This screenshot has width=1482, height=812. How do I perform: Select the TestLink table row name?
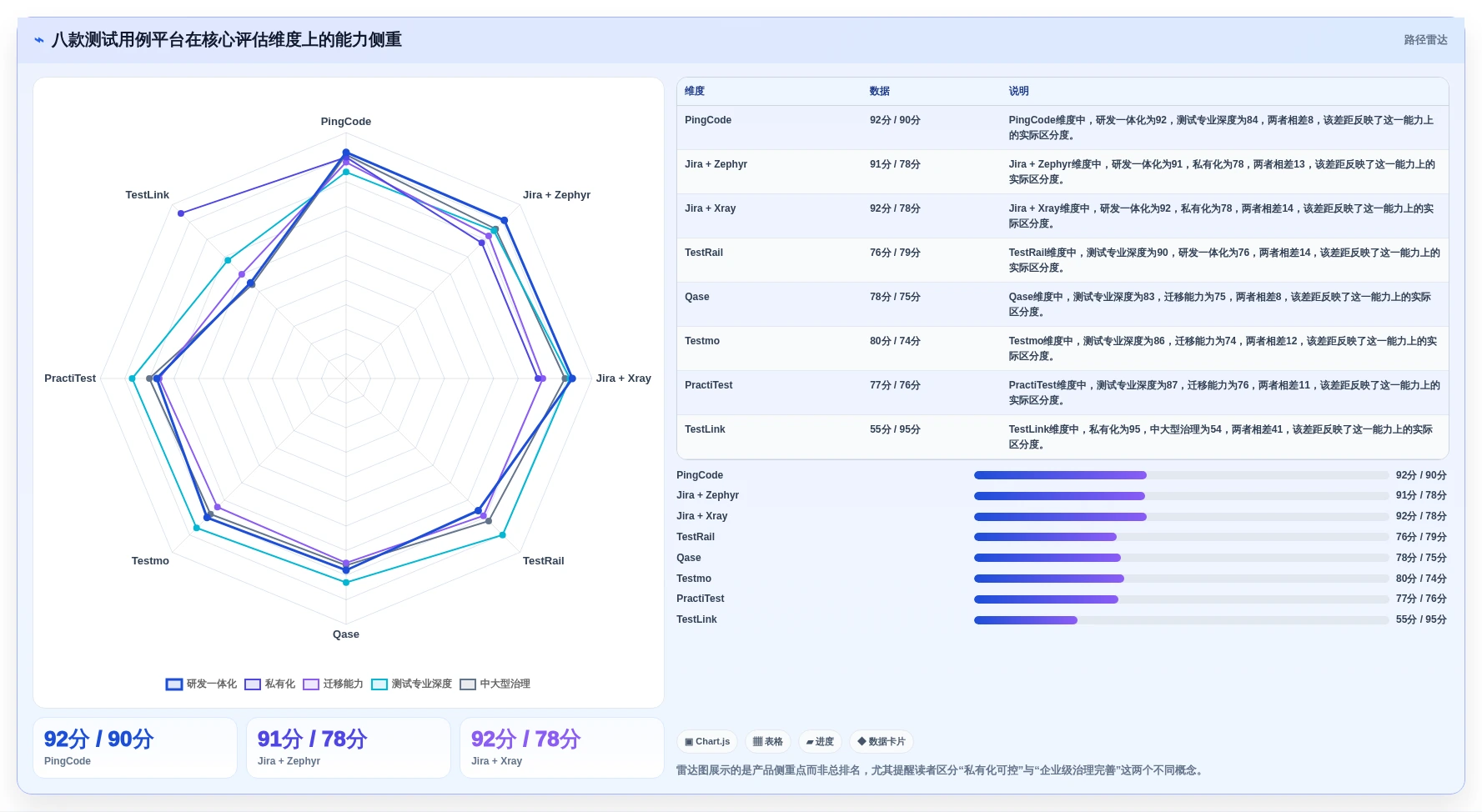click(705, 429)
